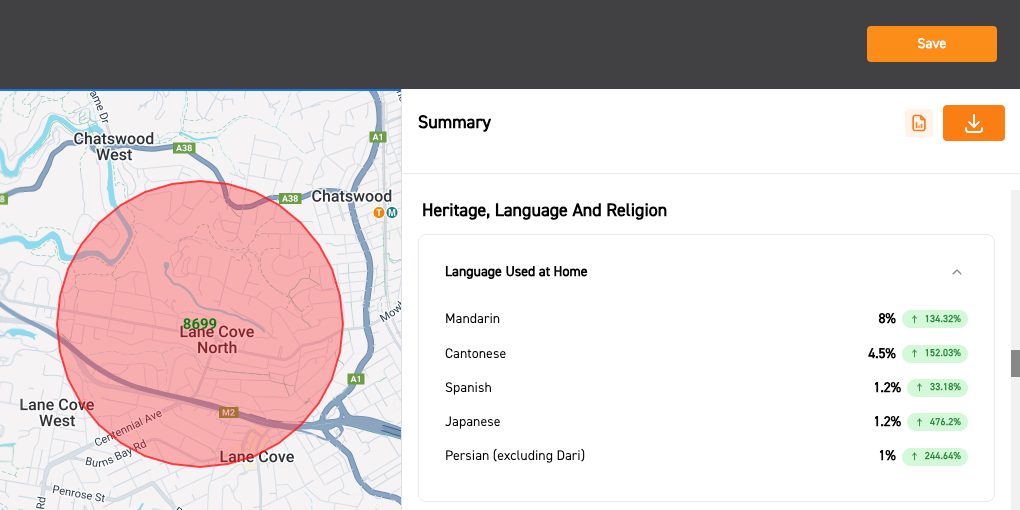Click the Persian 1% value
This screenshot has height=510, width=1020.
coord(887,456)
